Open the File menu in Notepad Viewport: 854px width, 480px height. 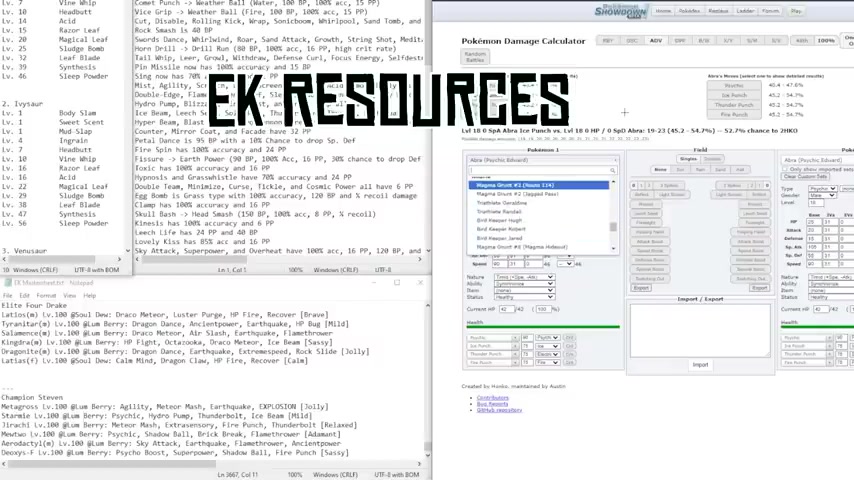tap(8, 296)
